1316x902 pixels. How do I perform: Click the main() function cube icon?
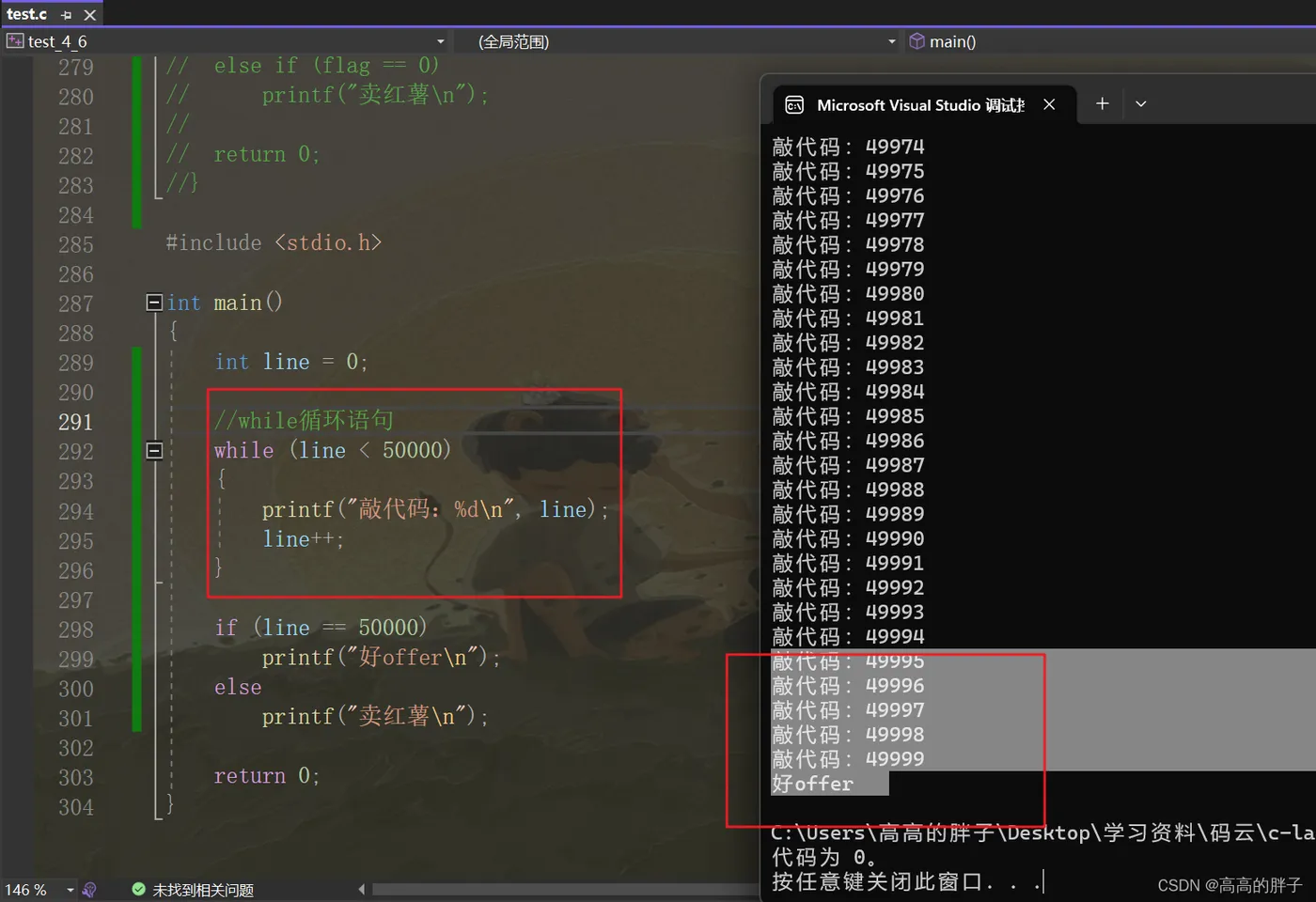pos(917,41)
